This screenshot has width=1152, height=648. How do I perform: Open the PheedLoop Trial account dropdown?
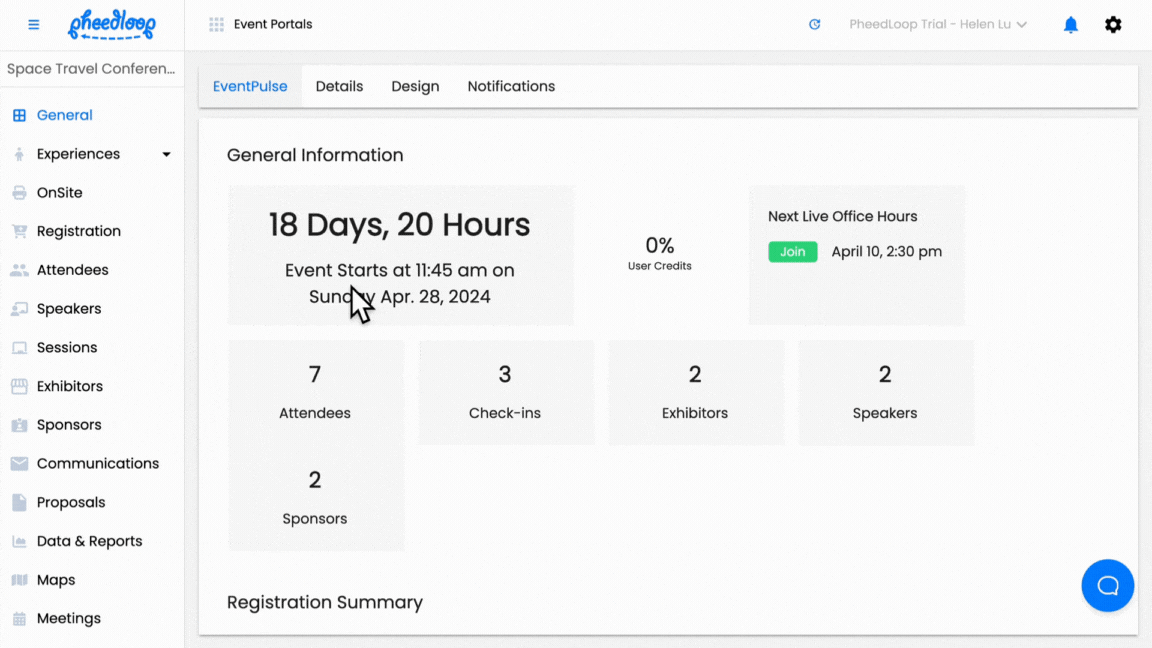(x=937, y=24)
